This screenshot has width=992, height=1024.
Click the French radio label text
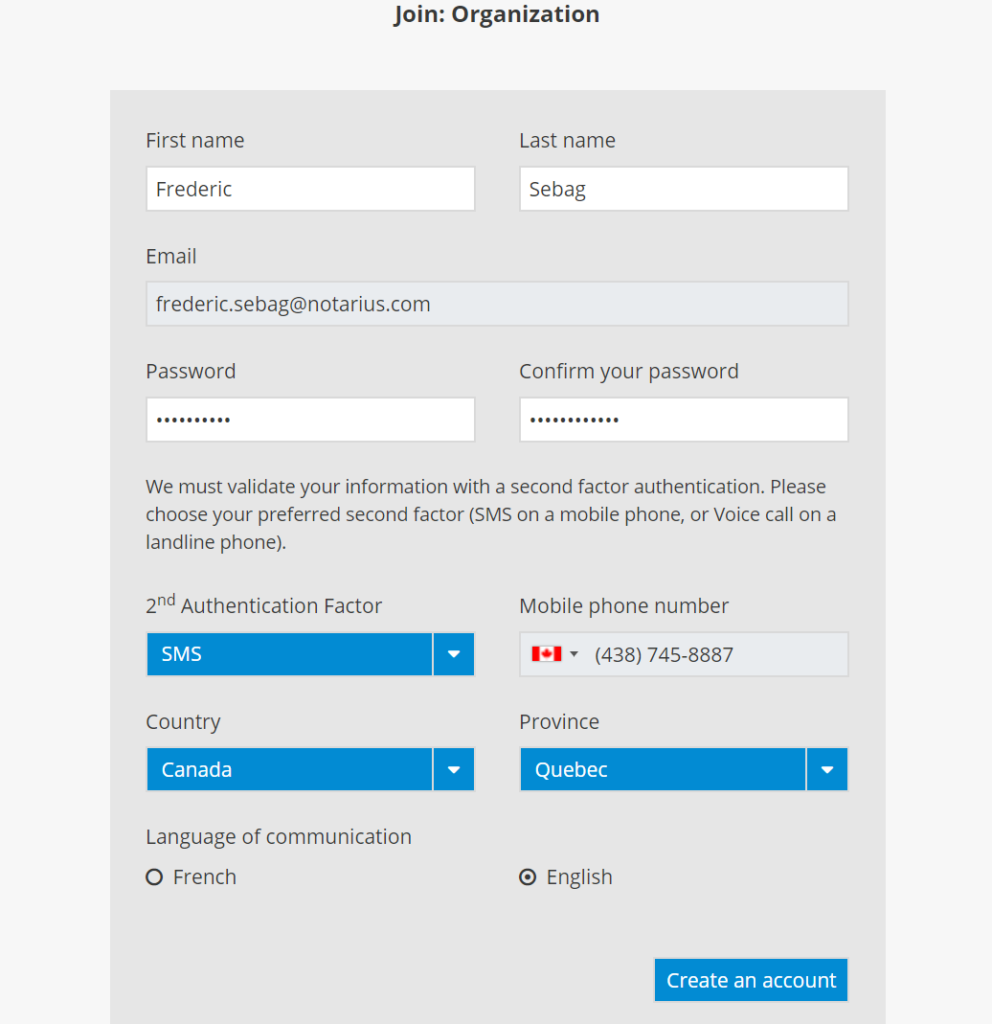(205, 877)
